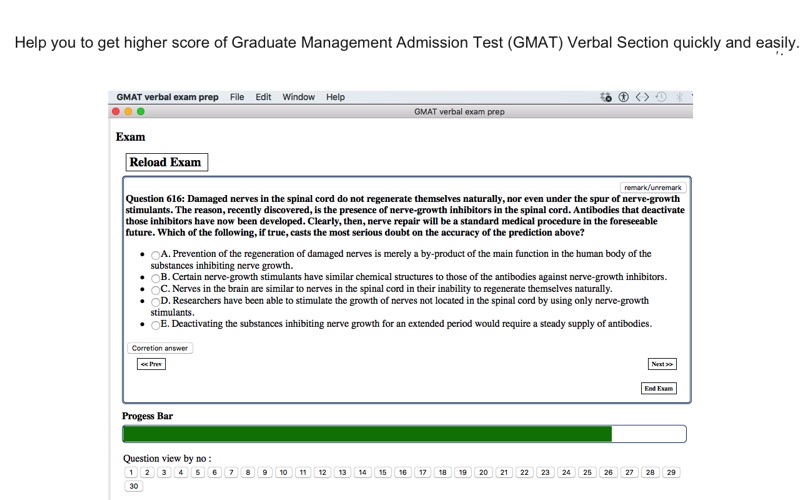Jump to question number 8
The height and width of the screenshot is (500, 800).
point(248,472)
